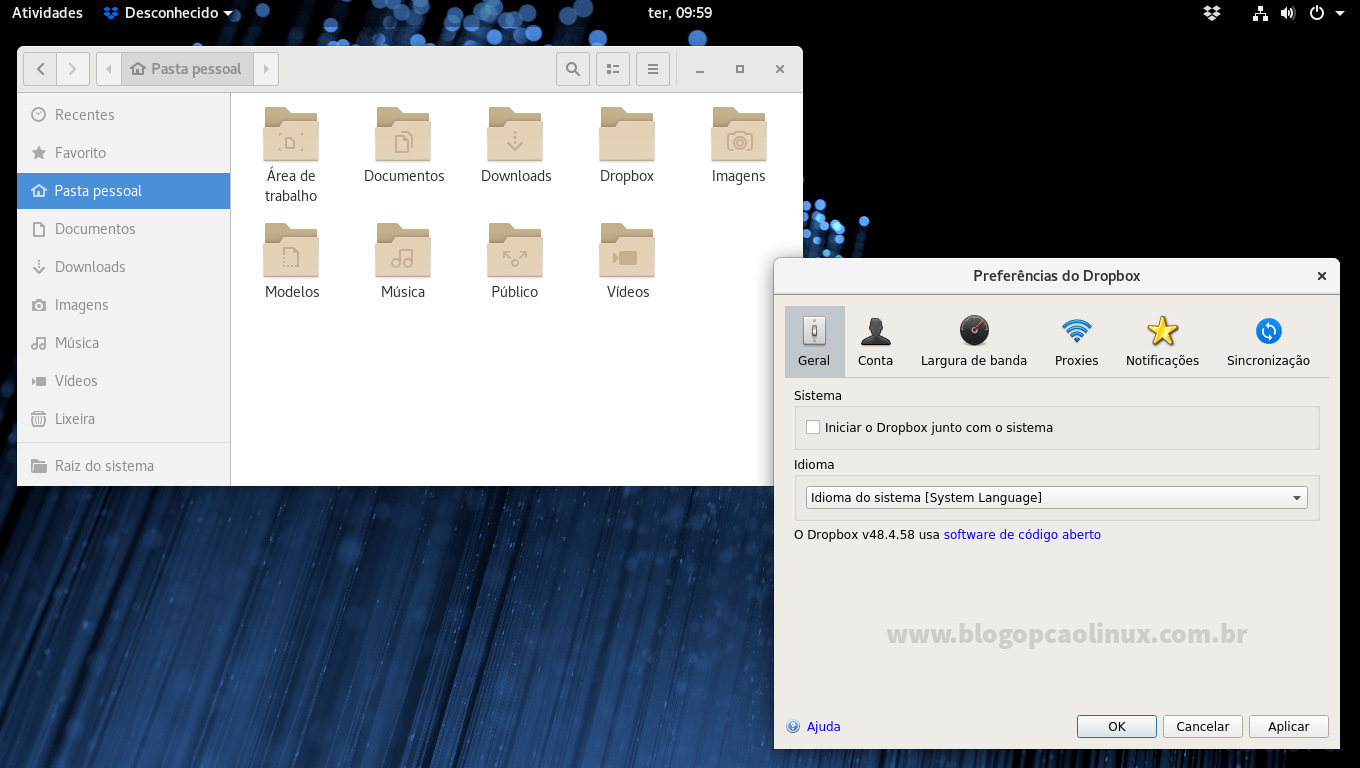Click the volume icon in the top bar
Screen dimensions: 1360x768
(1287, 13)
